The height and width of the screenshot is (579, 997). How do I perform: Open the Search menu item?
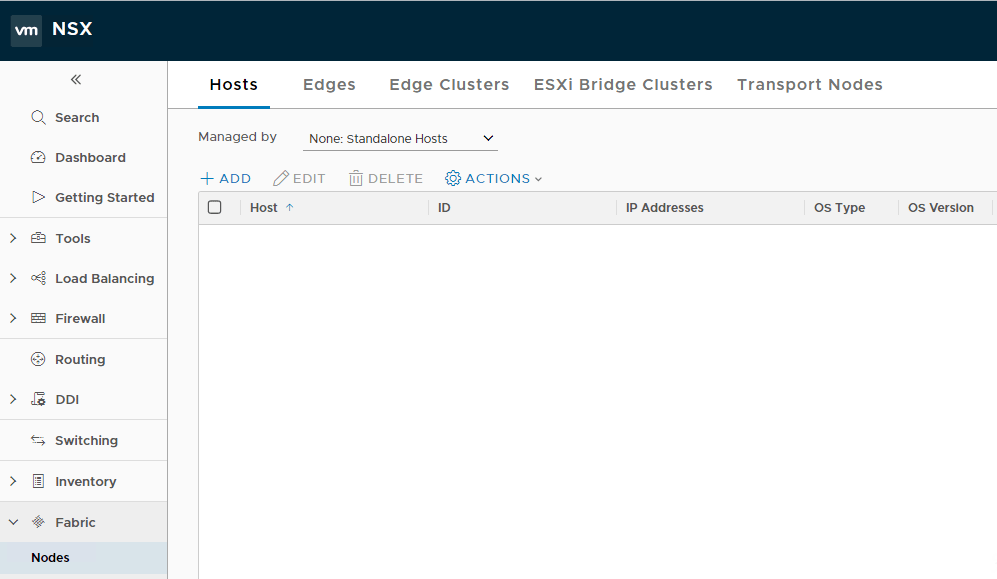click(77, 118)
